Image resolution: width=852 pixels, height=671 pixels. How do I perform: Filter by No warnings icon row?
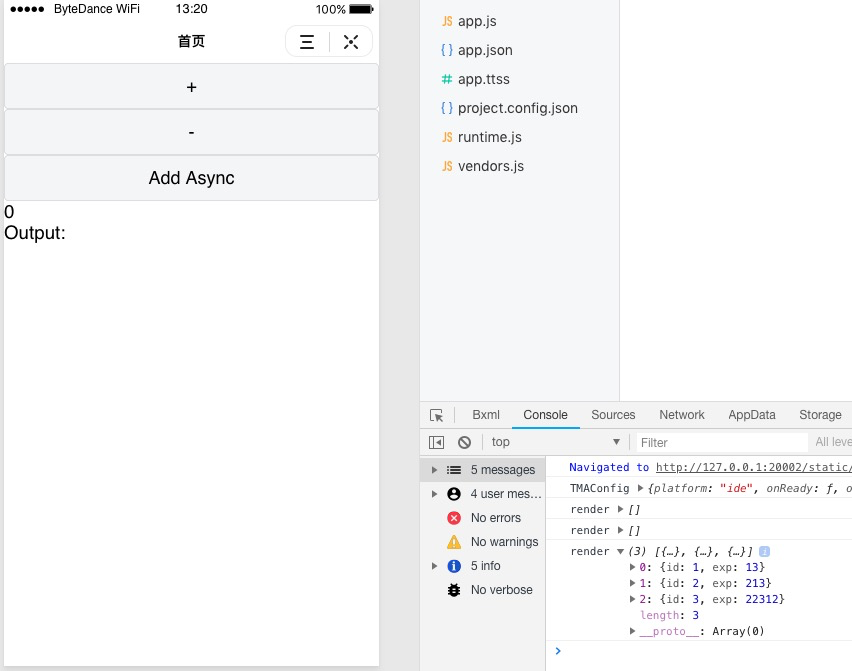click(x=483, y=542)
